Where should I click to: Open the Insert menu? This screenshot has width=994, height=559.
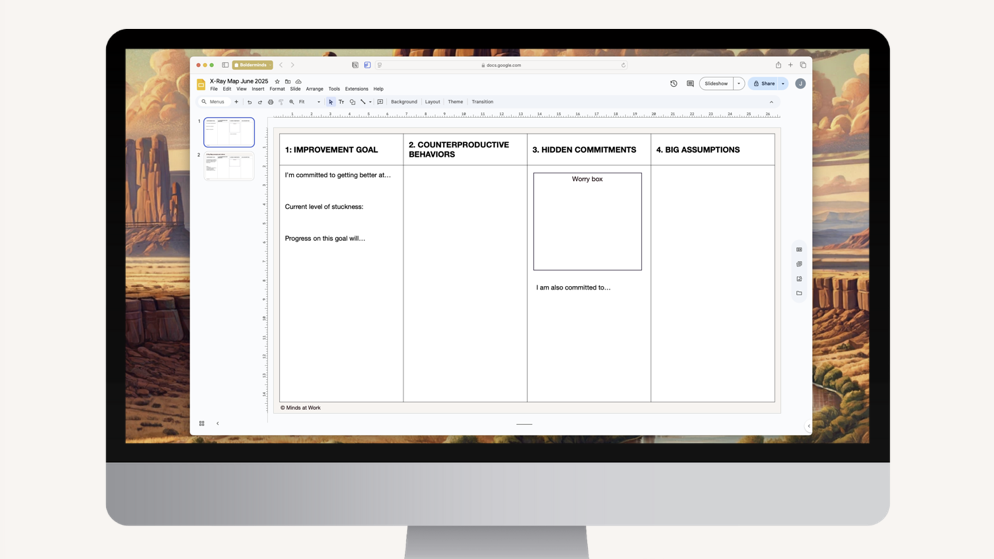[258, 89]
